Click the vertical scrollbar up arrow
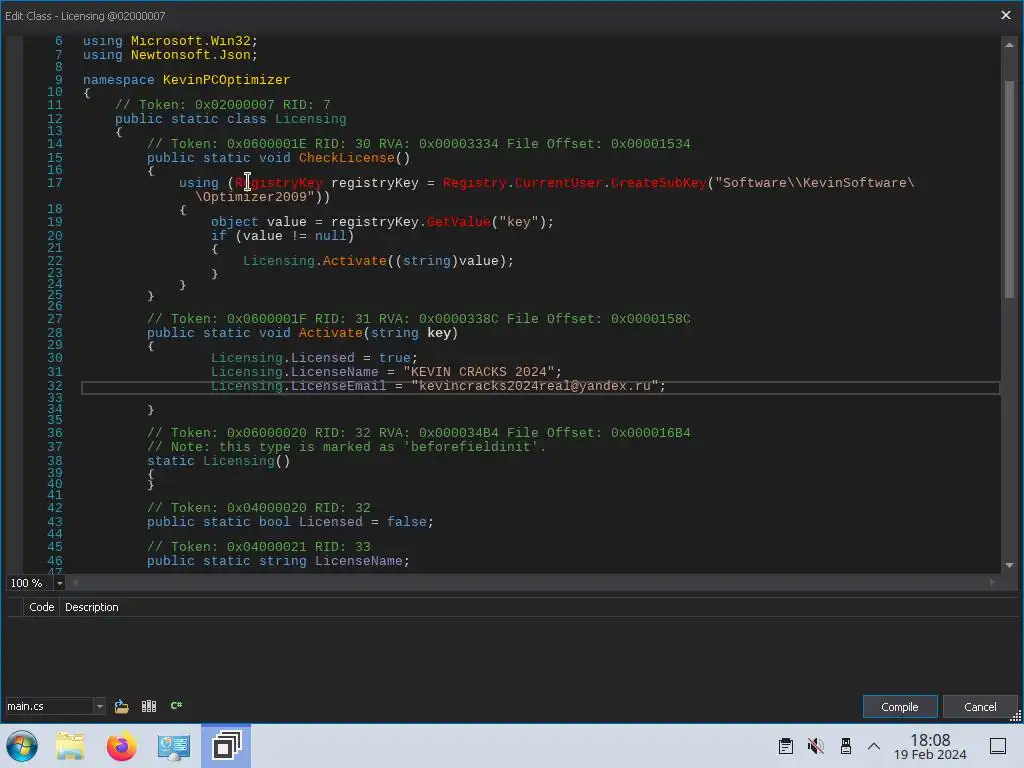The width and height of the screenshot is (1024, 768). pos(1009,45)
